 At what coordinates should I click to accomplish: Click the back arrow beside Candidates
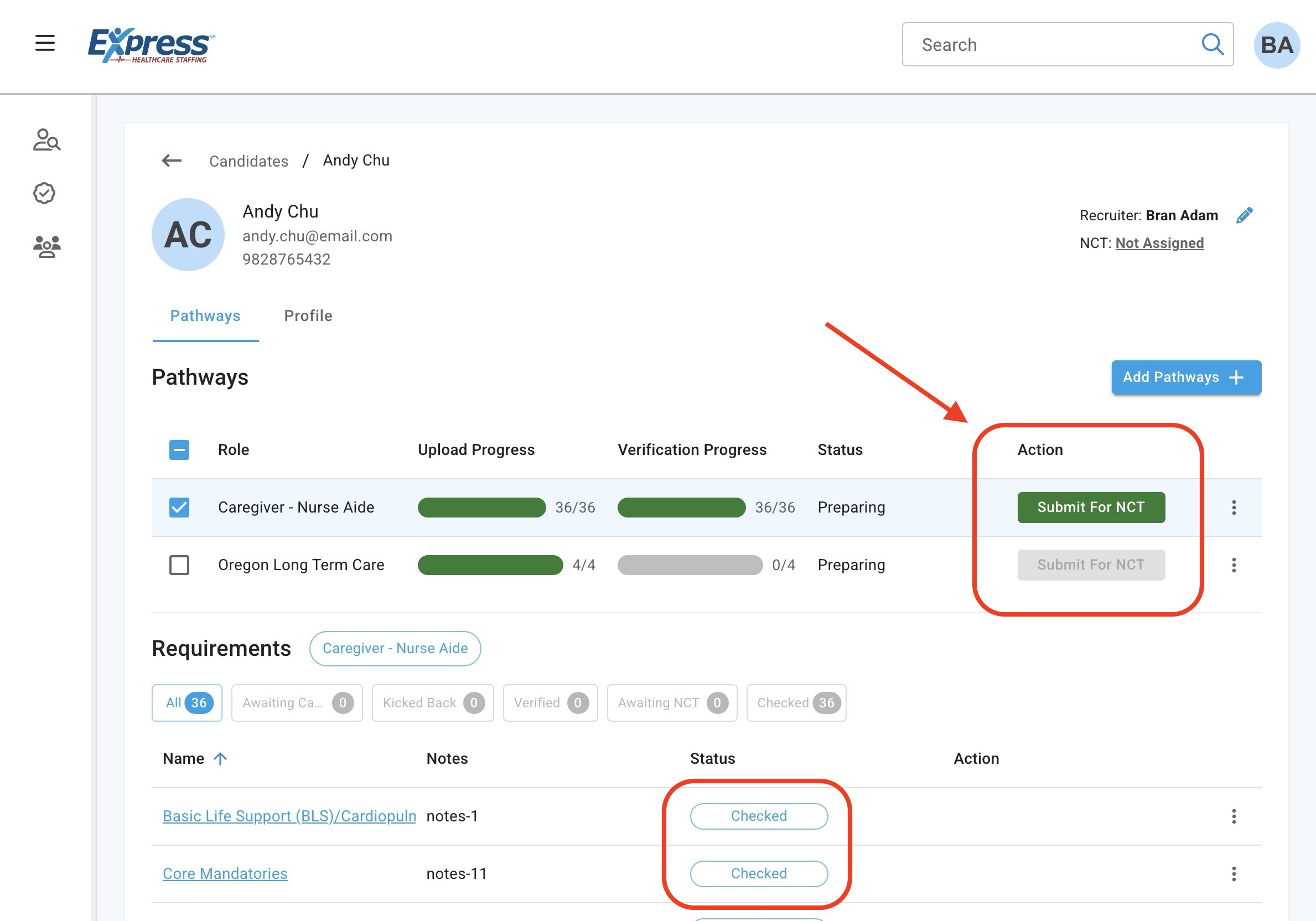coord(172,161)
